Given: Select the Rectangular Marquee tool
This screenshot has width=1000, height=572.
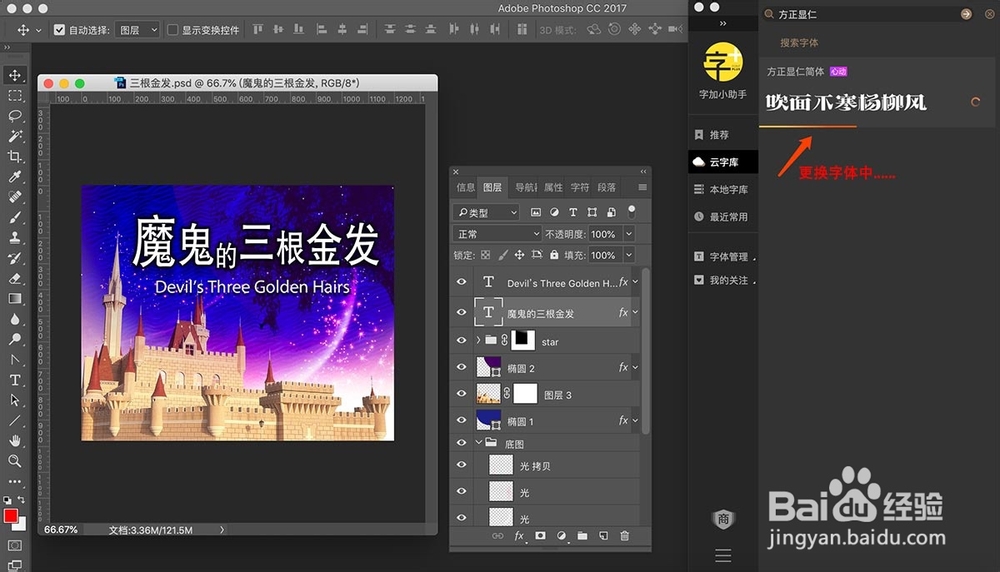Looking at the screenshot, I should pos(15,96).
